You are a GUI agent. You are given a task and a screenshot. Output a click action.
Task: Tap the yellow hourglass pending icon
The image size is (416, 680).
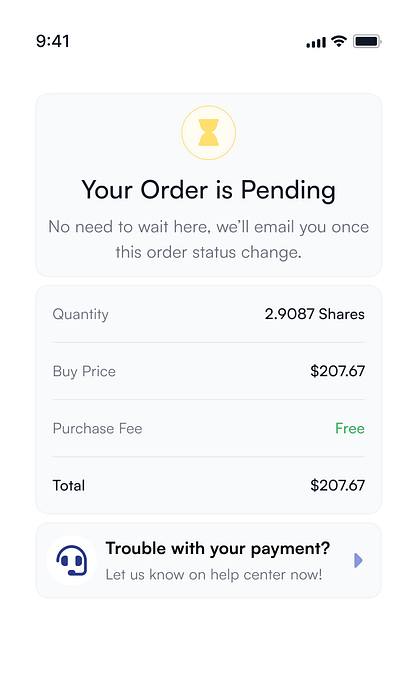pos(209,133)
